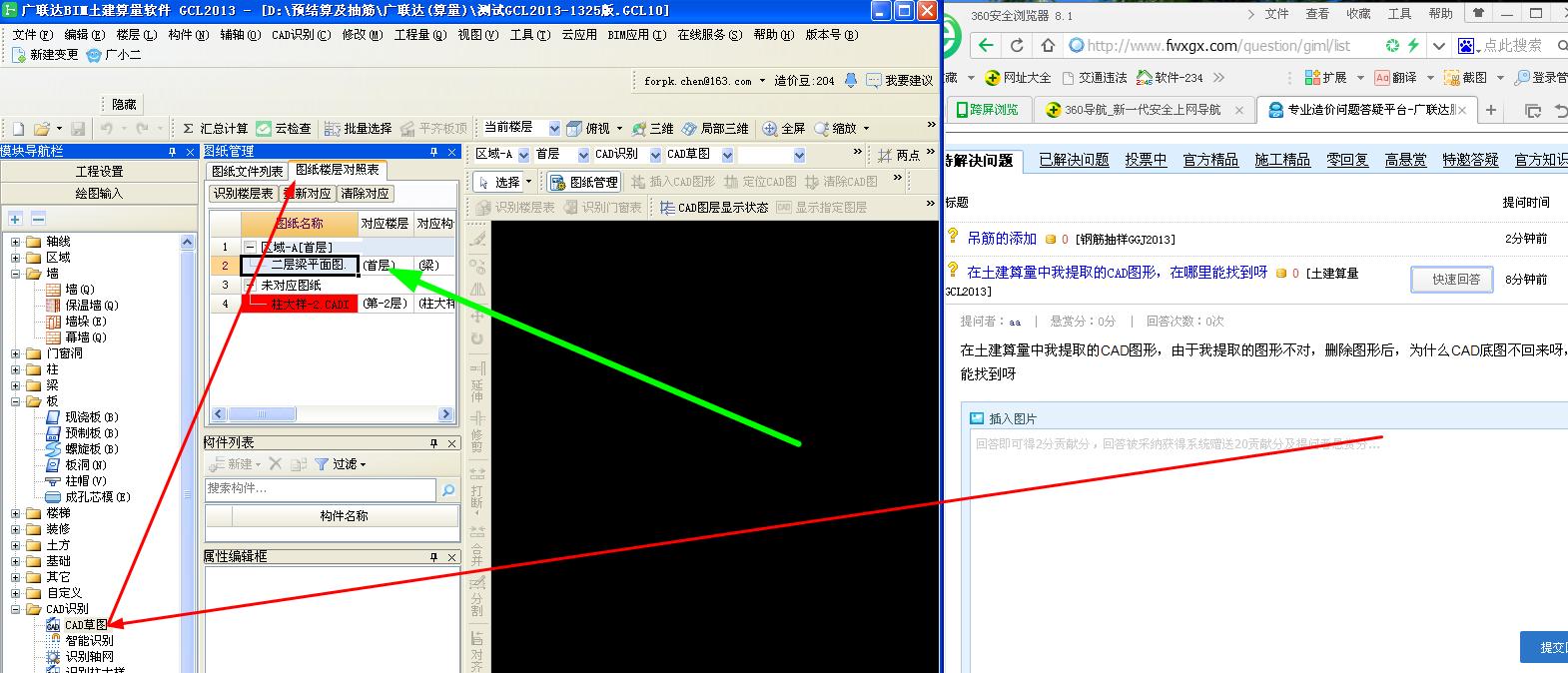This screenshot has height=673, width=1568.
Task: Click the Open folder icon in GCL toolbar
Action: (x=42, y=129)
